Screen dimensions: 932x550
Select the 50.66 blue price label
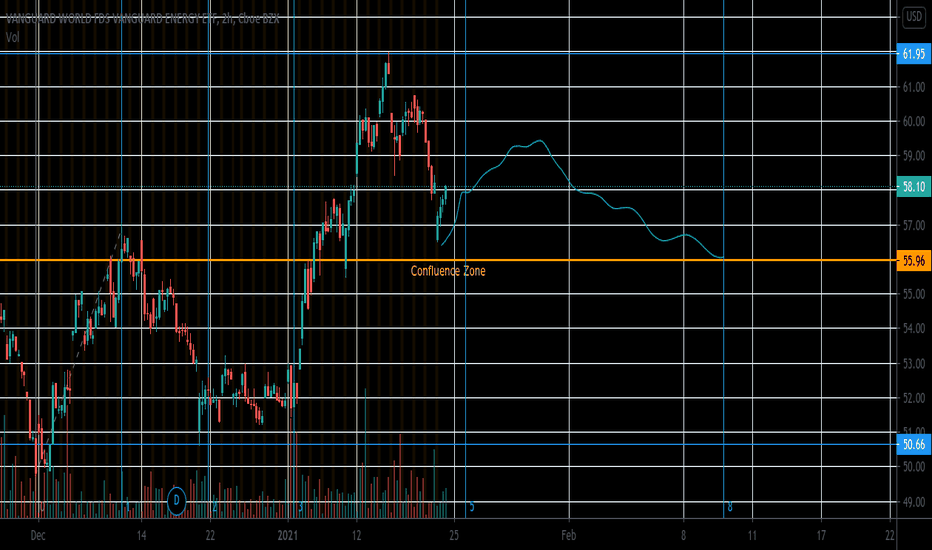tap(914, 445)
